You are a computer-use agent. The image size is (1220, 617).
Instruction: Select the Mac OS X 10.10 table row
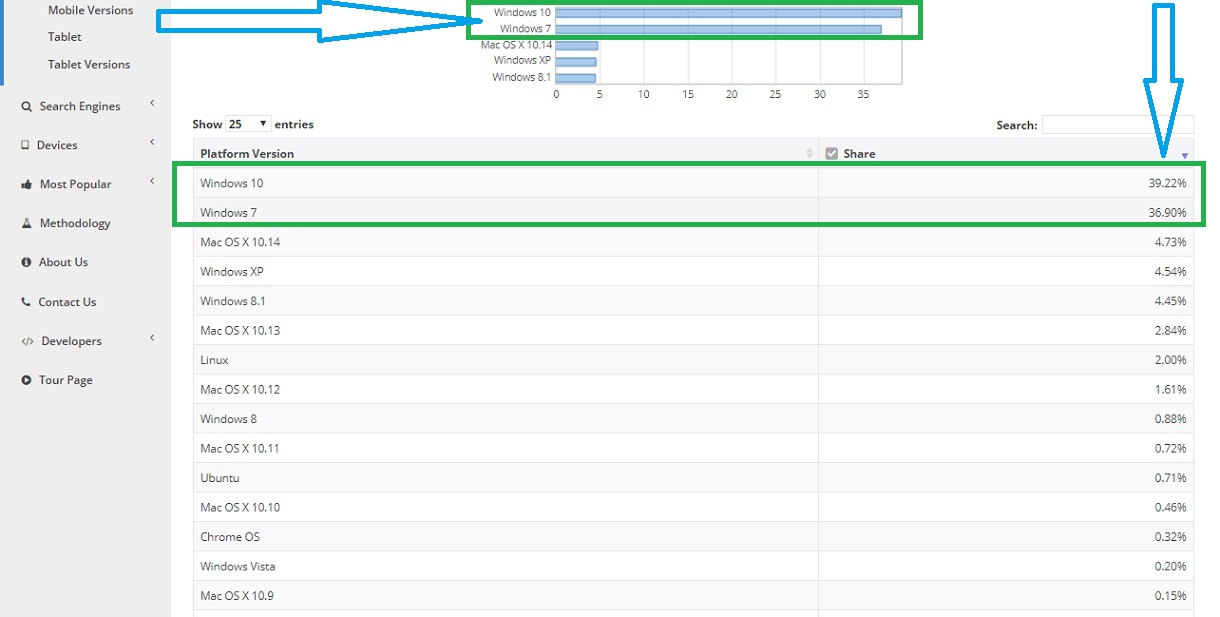[693, 507]
